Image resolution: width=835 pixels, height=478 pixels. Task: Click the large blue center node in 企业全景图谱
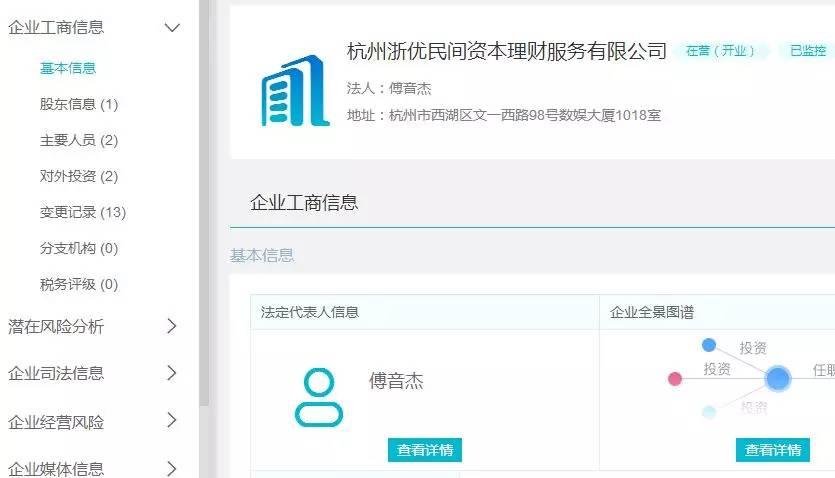coord(777,378)
